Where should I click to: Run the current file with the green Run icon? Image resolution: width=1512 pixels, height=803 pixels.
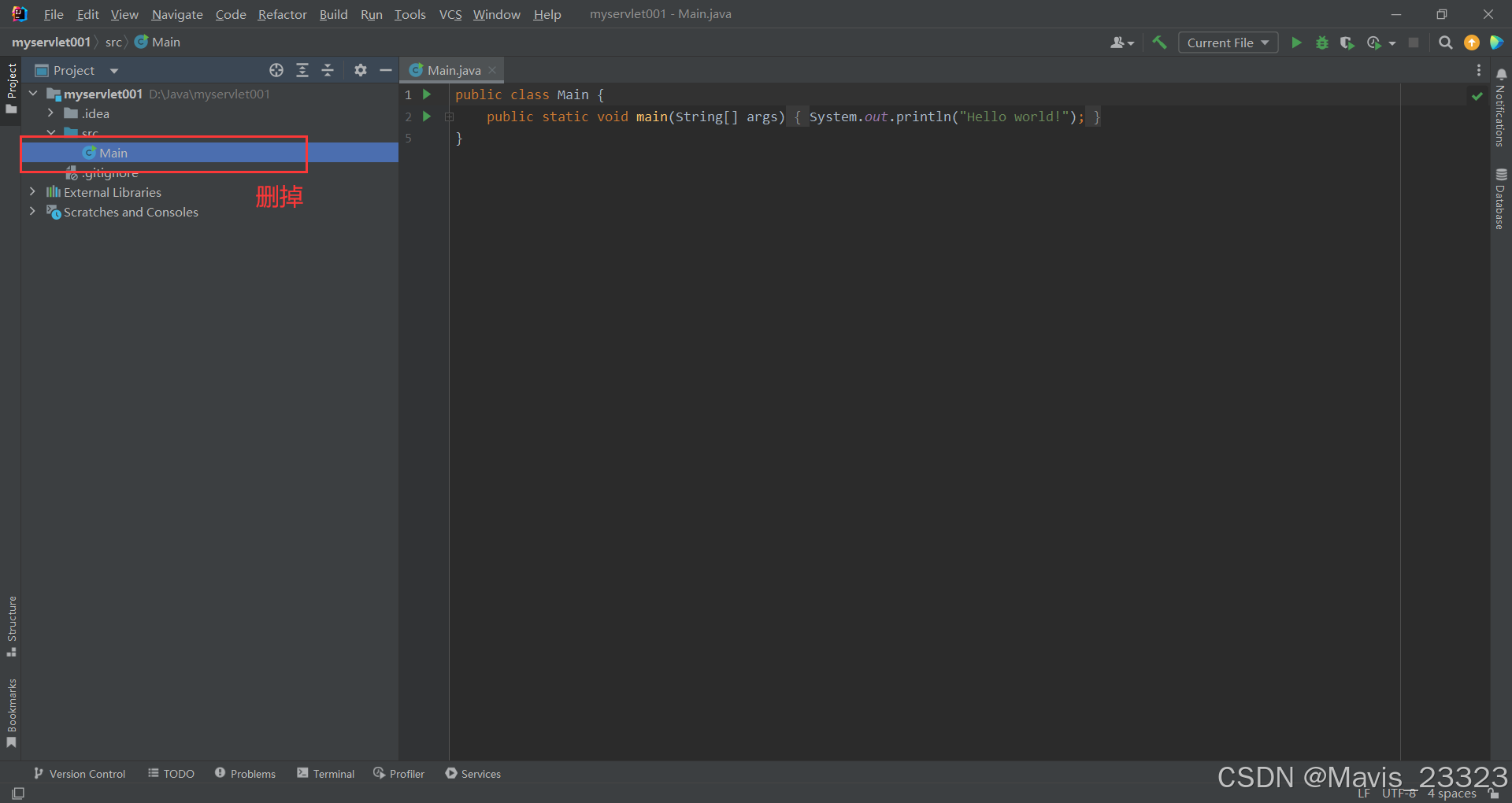(1296, 43)
